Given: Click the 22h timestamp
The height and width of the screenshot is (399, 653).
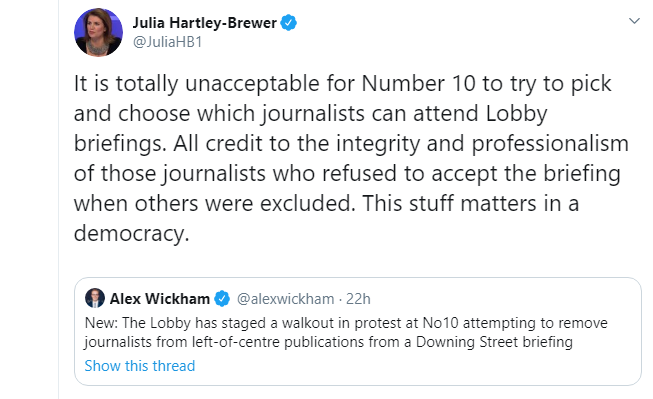Looking at the screenshot, I should [358, 299].
